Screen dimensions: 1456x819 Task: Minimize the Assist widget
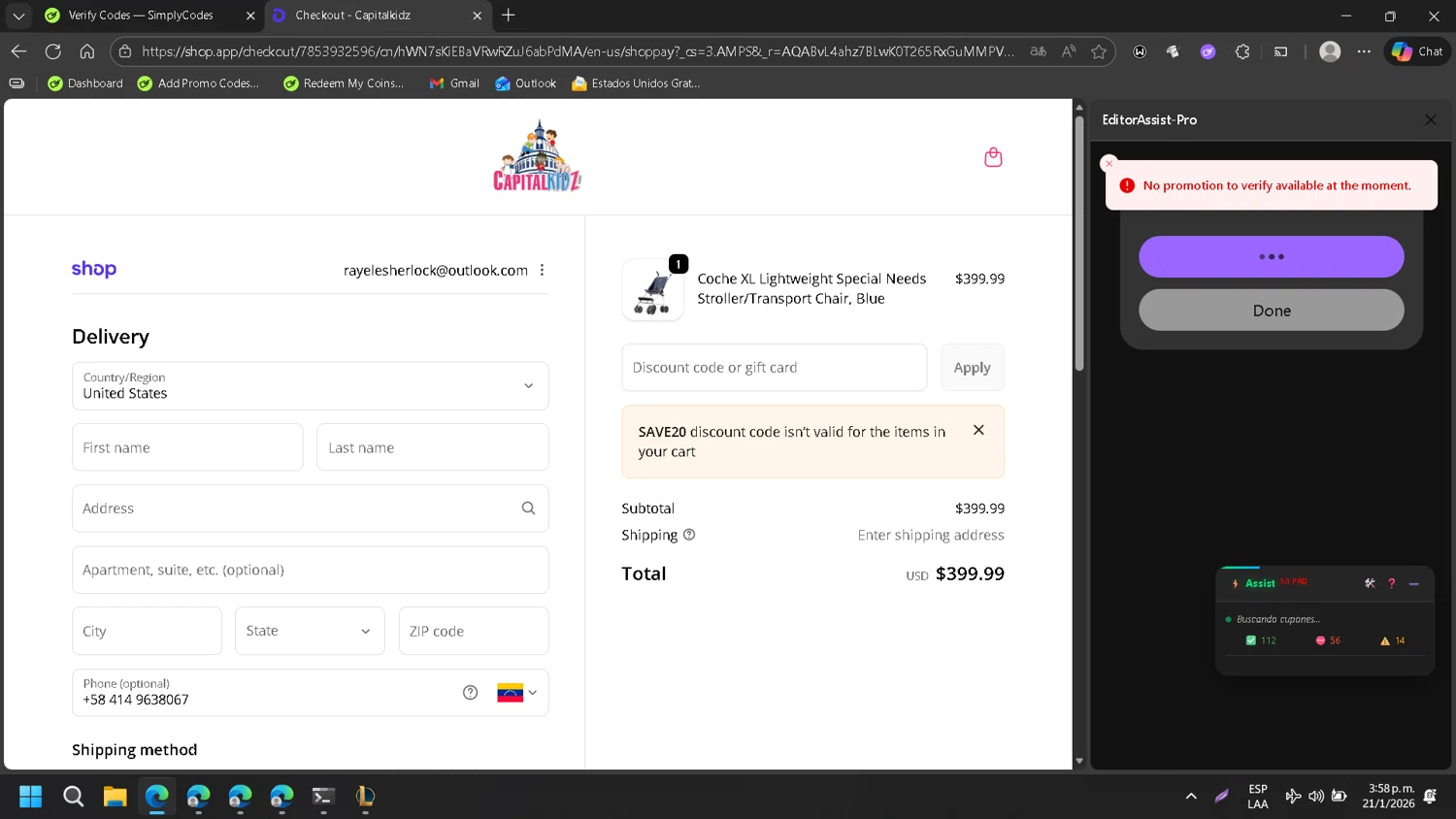1413,583
